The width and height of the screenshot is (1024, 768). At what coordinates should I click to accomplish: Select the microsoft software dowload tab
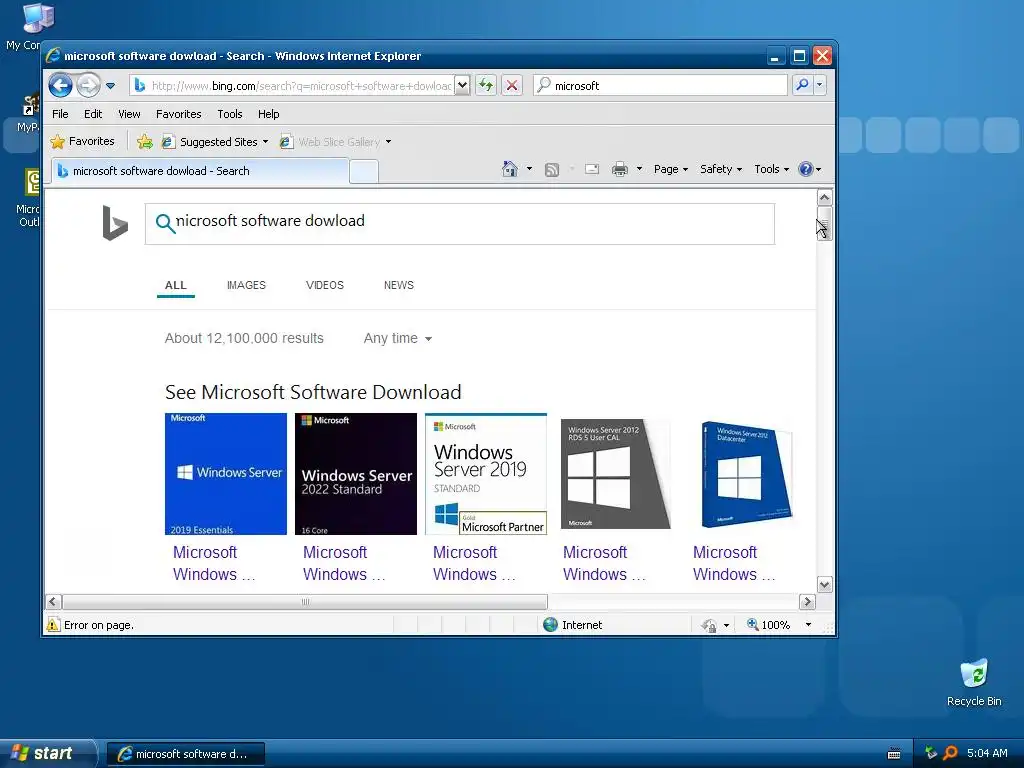click(200, 171)
